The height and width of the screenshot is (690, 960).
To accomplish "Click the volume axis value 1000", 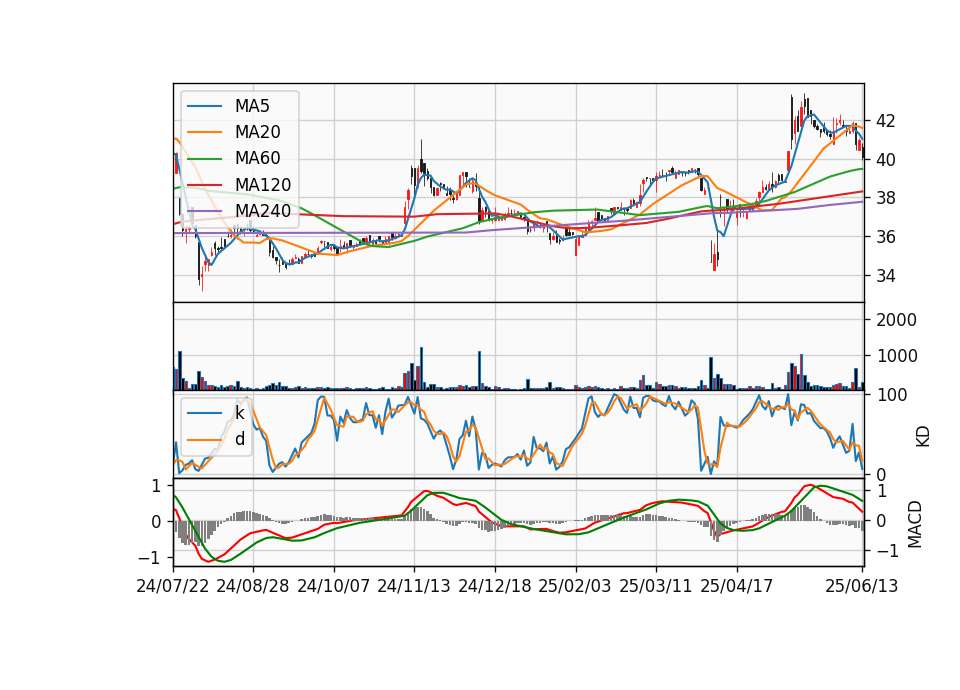I will [x=896, y=356].
